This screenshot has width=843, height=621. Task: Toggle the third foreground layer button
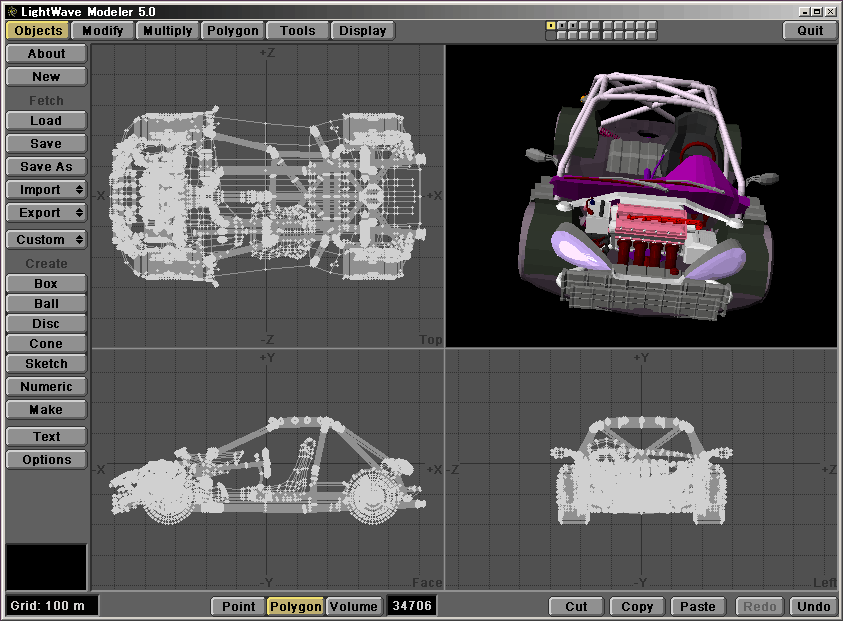(572, 25)
